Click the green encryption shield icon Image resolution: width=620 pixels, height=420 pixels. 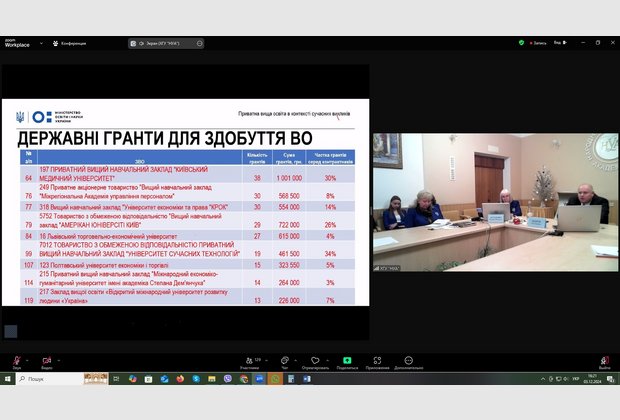click(x=521, y=42)
